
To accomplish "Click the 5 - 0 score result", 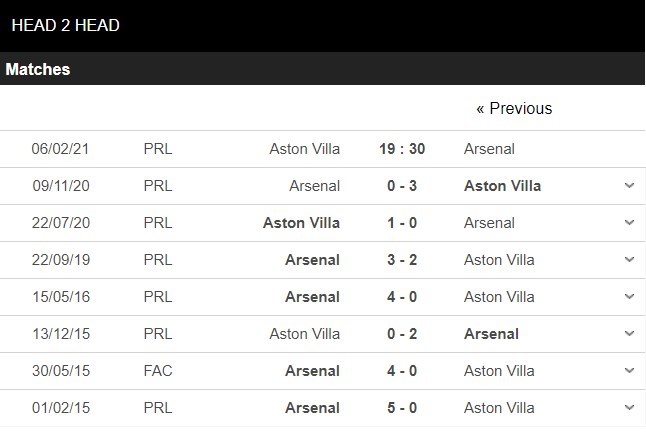I will point(402,408).
